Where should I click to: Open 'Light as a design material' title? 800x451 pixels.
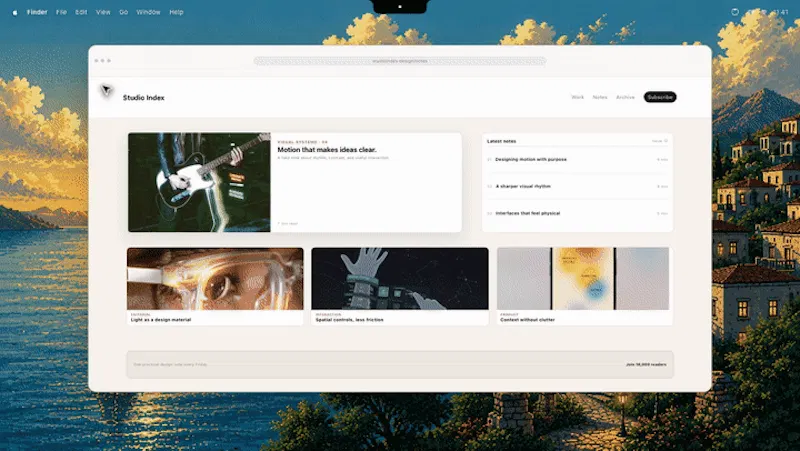click(161, 320)
